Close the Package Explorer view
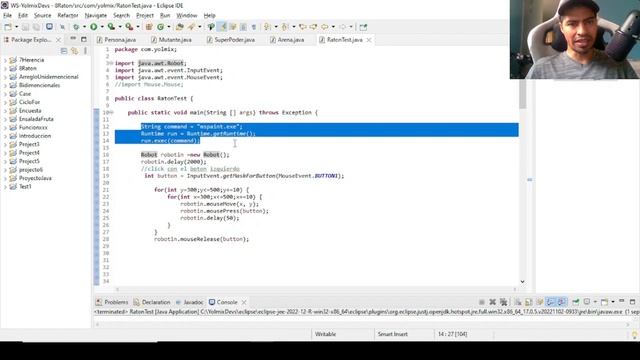Image resolution: width=640 pixels, height=360 pixels. (x=58, y=40)
